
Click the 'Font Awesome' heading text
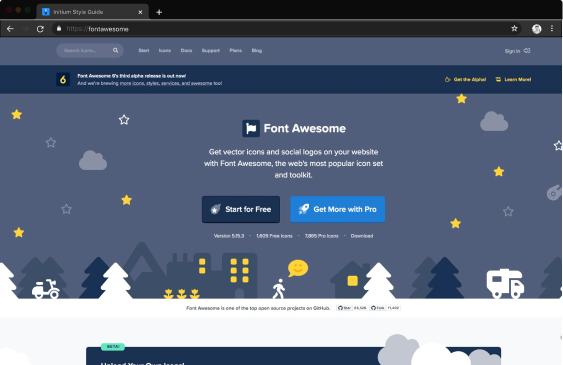(x=304, y=128)
